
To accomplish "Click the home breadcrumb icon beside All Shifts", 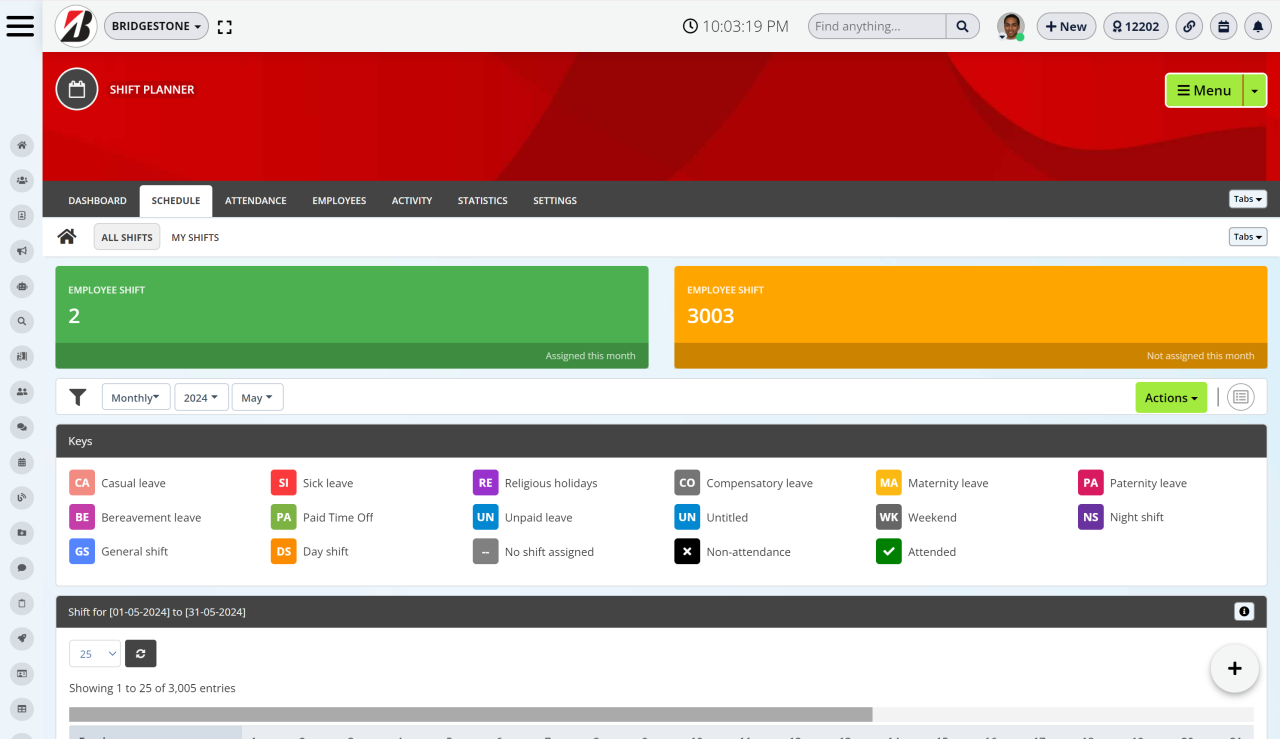I will click(66, 236).
